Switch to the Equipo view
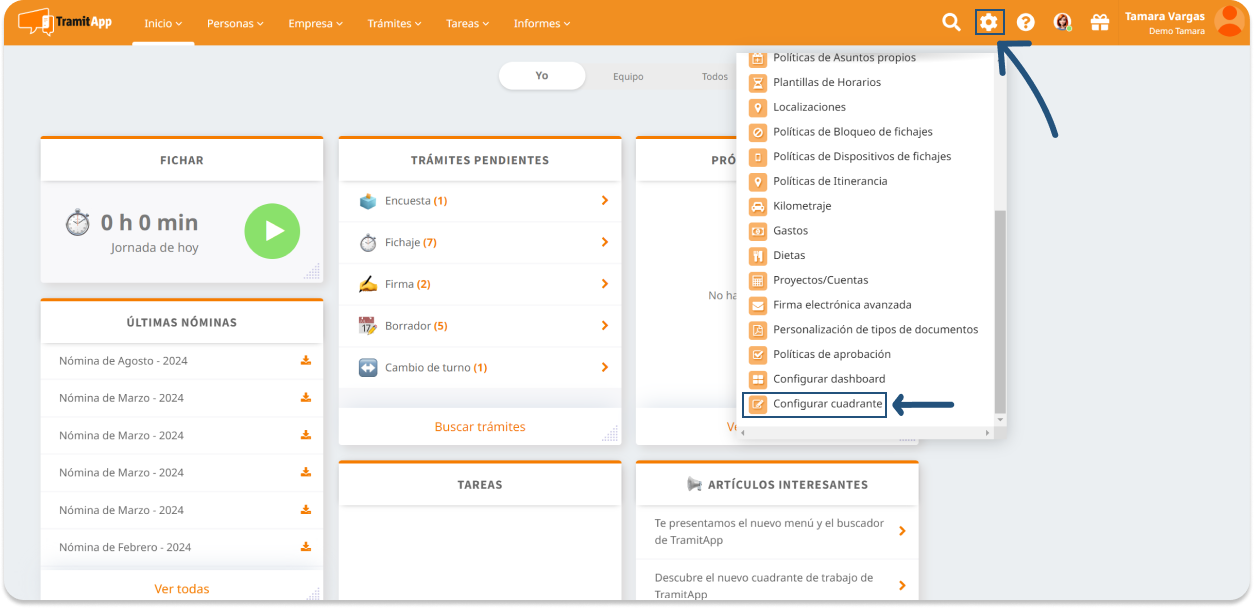 pyautogui.click(x=628, y=77)
